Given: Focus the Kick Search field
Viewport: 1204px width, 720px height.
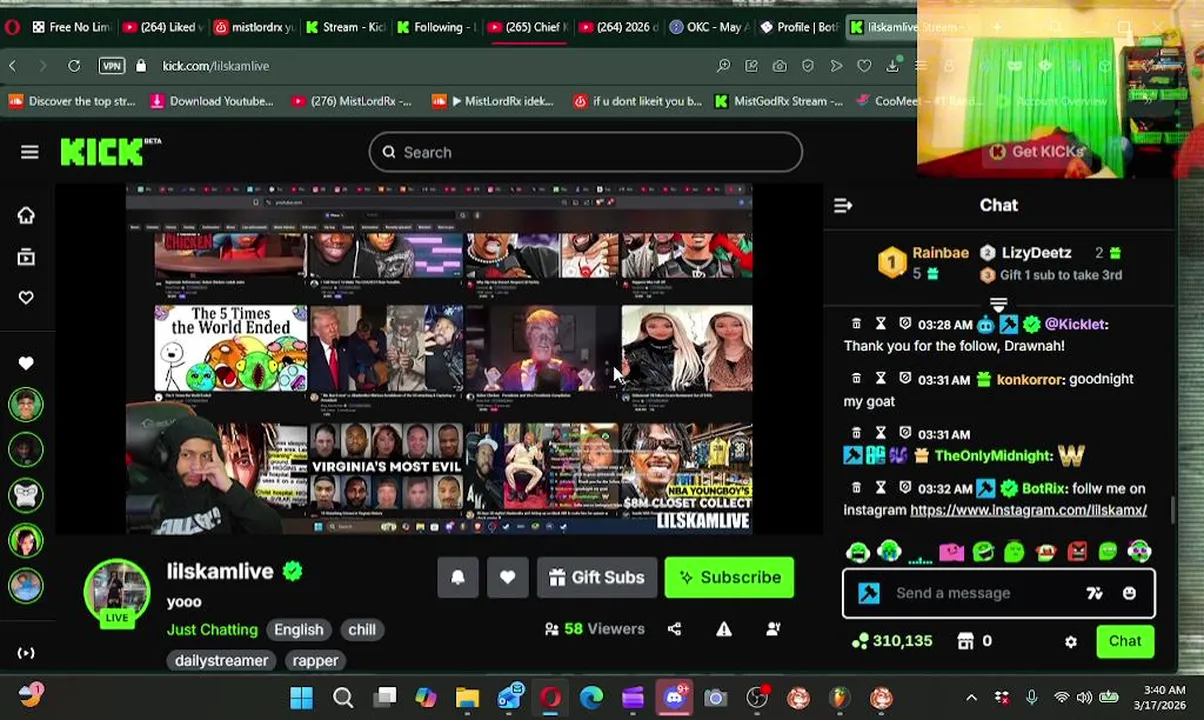Looking at the screenshot, I should click(586, 152).
